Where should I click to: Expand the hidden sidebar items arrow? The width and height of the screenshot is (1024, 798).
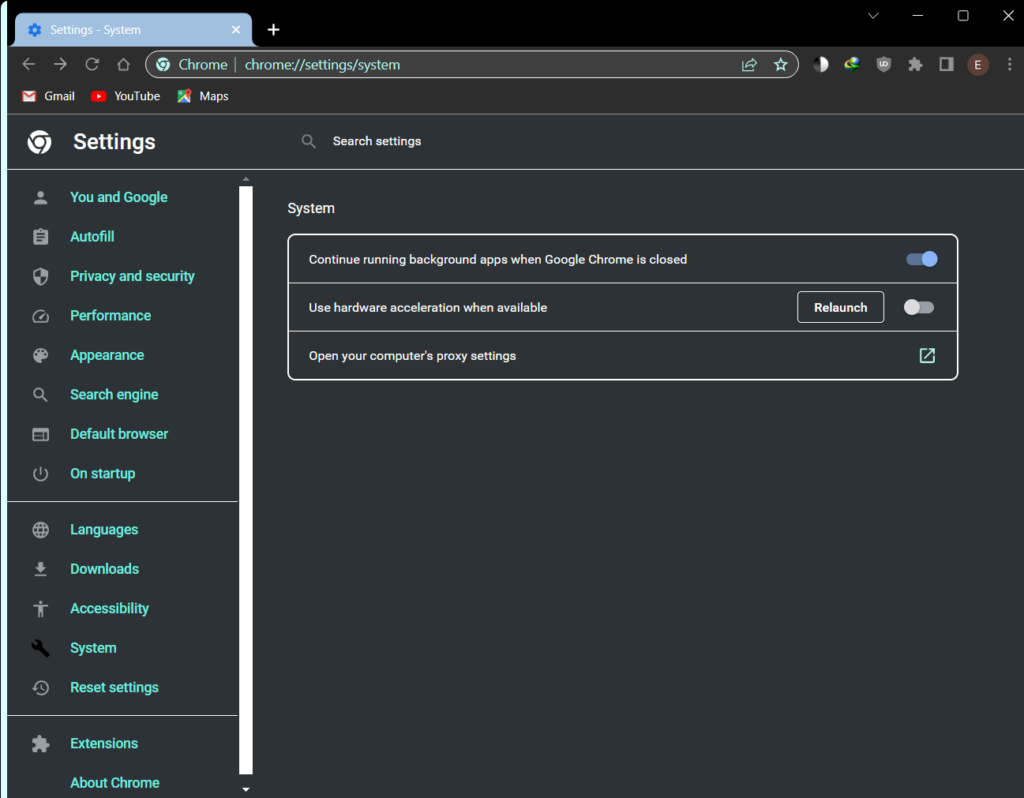pyautogui.click(x=246, y=789)
